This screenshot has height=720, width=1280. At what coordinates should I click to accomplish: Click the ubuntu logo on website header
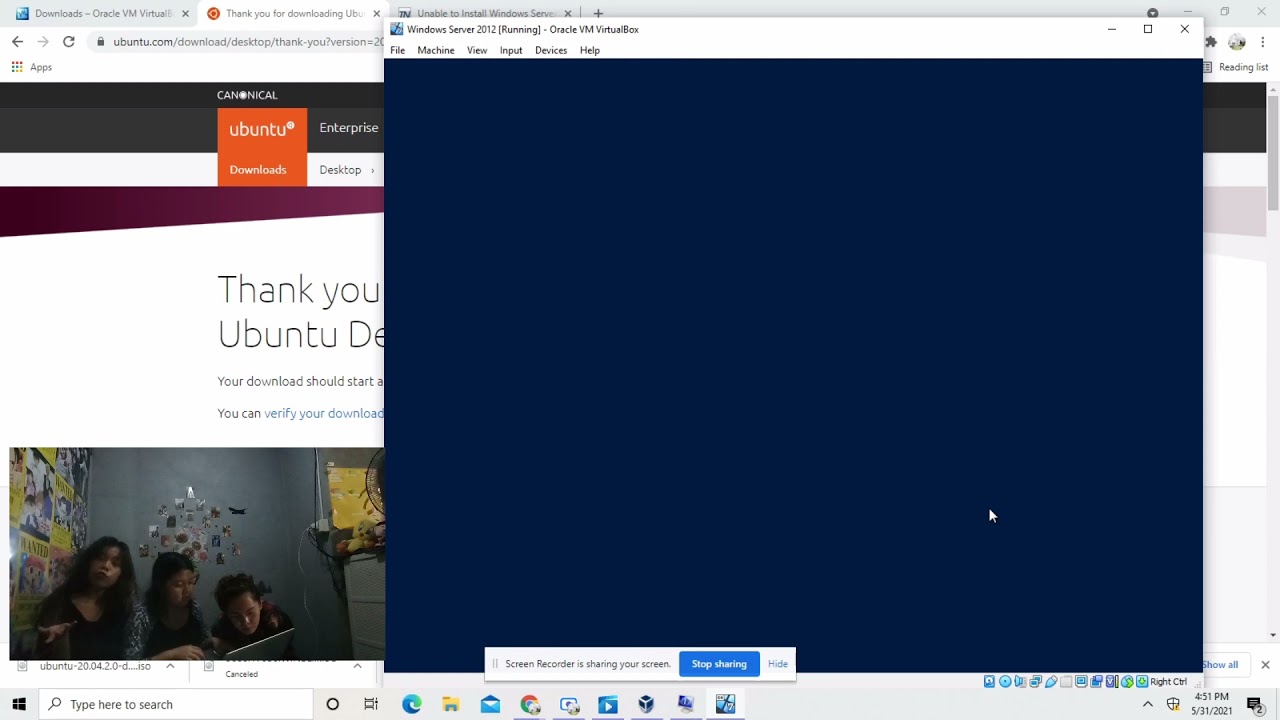coord(262,129)
